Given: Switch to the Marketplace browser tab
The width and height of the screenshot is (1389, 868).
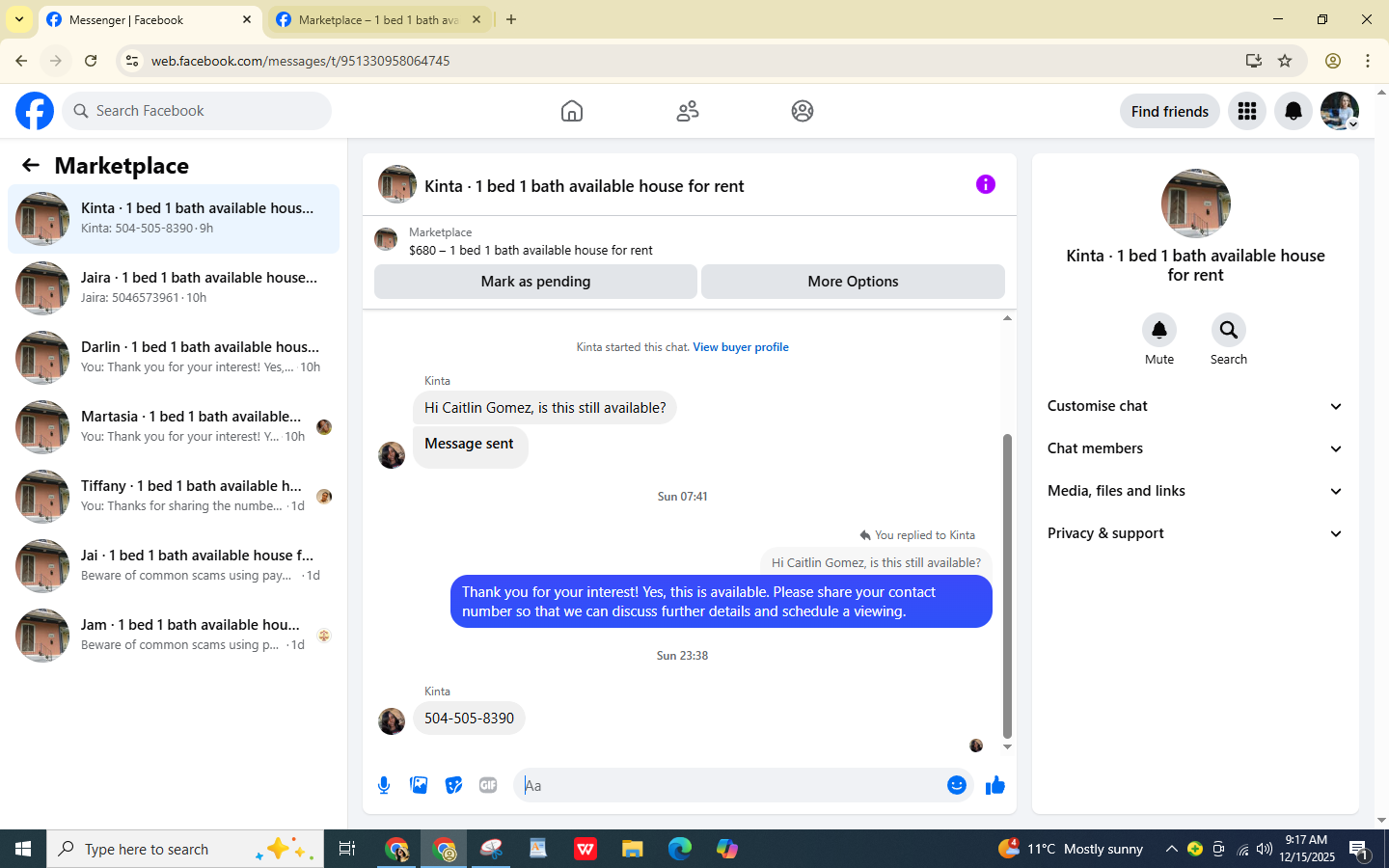Looking at the screenshot, I should pyautogui.click(x=378, y=20).
